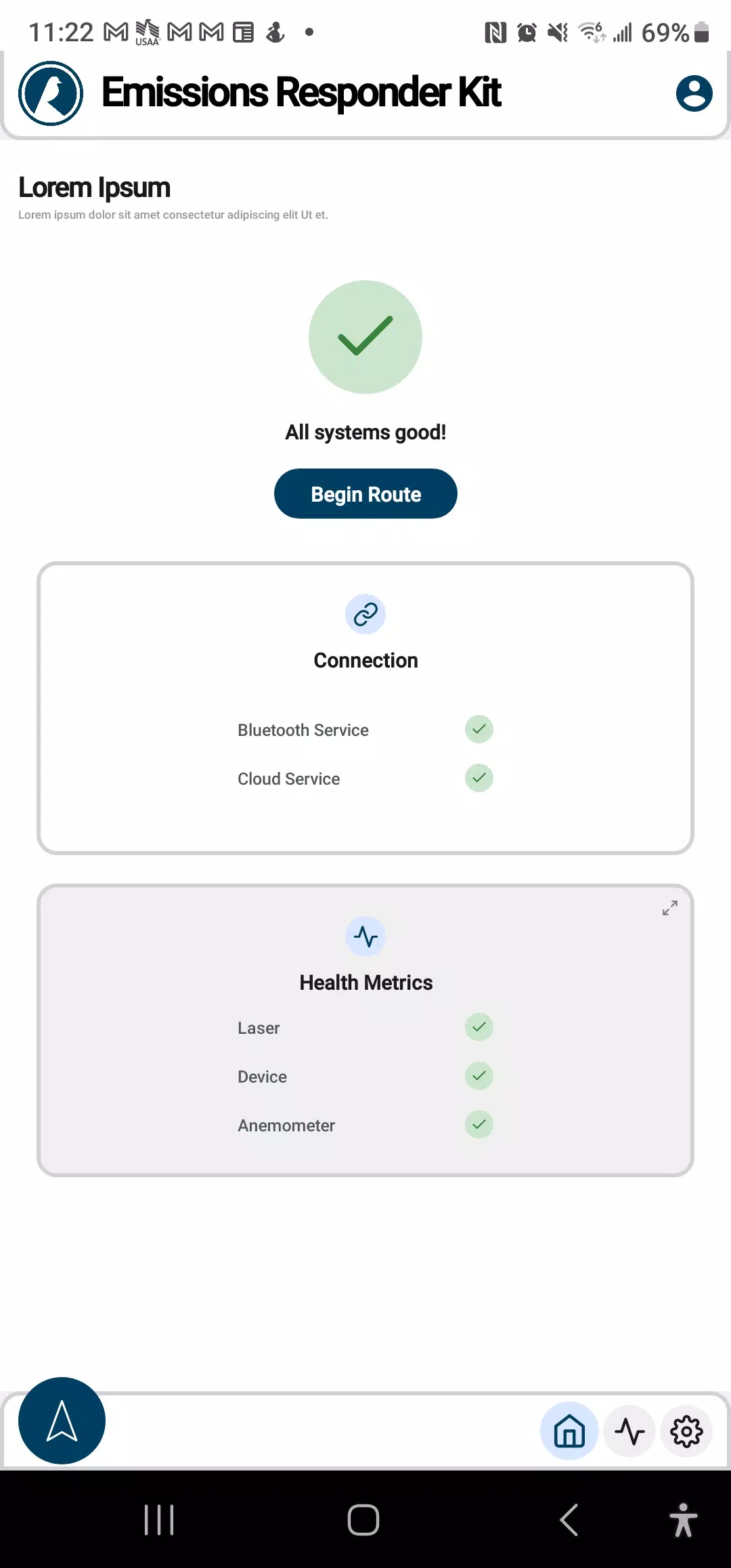Open the navigation arrow floating button

point(62,1420)
